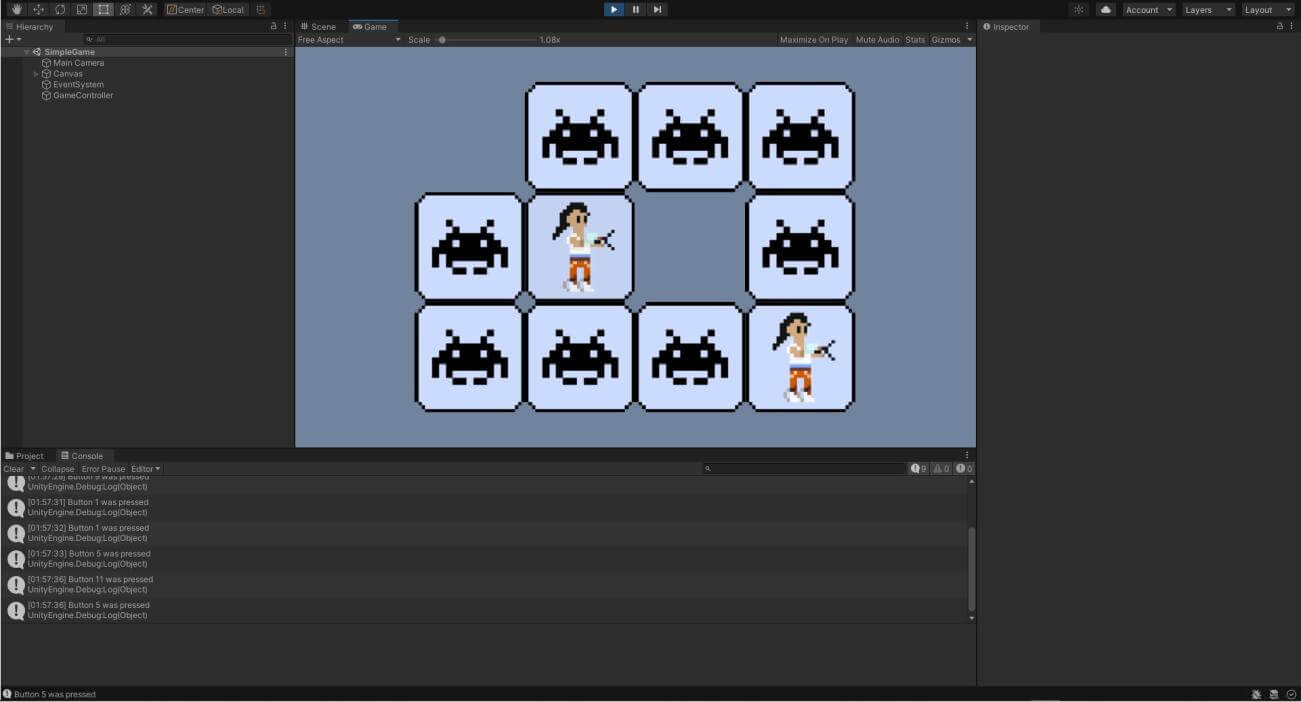This screenshot has height=702, width=1301.
Task: Click the Console search field
Action: [x=803, y=468]
